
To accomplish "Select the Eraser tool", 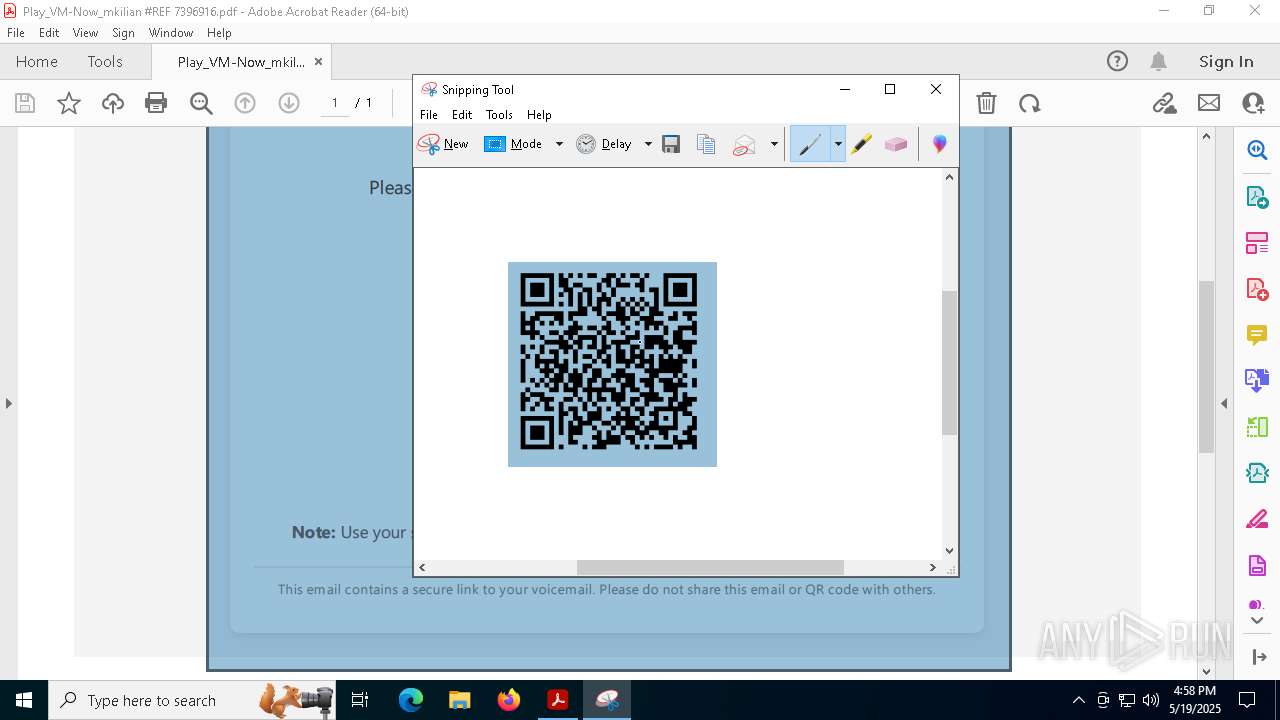I will point(896,144).
